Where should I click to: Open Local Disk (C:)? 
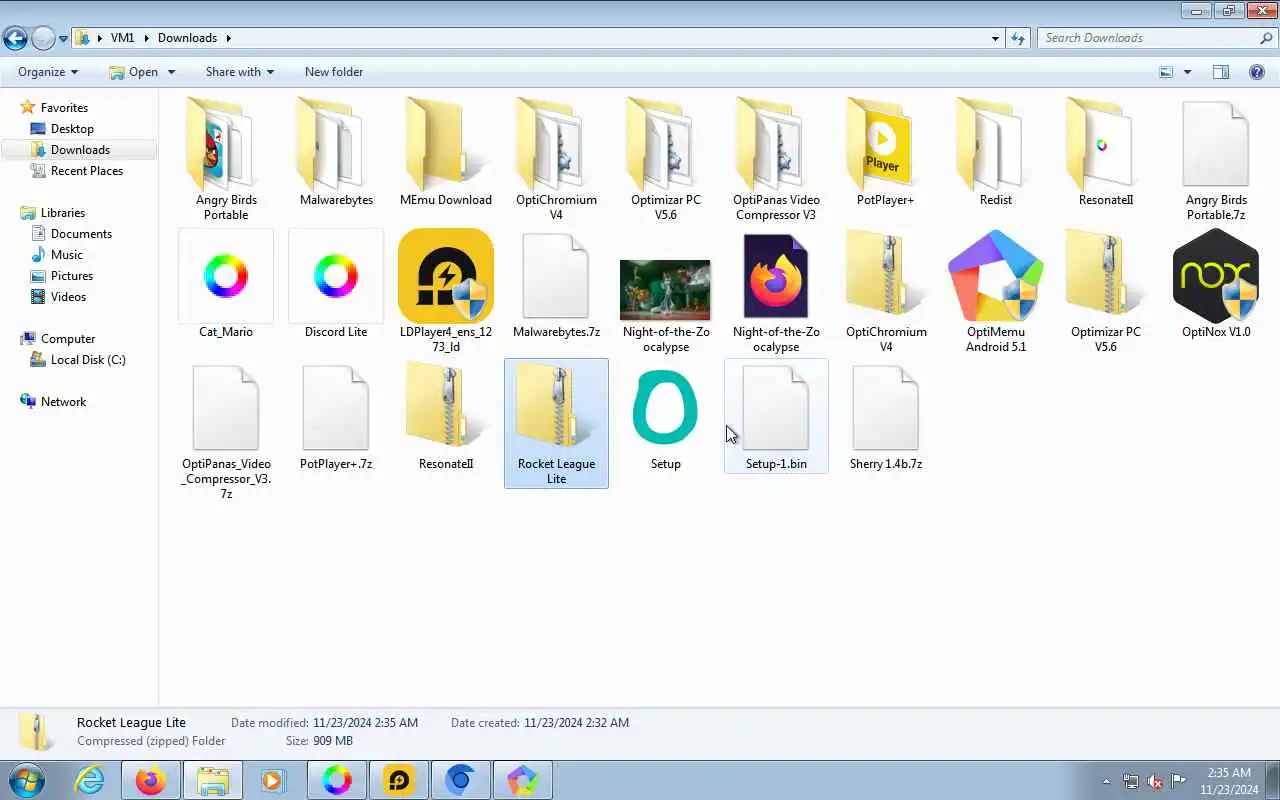pos(88,360)
